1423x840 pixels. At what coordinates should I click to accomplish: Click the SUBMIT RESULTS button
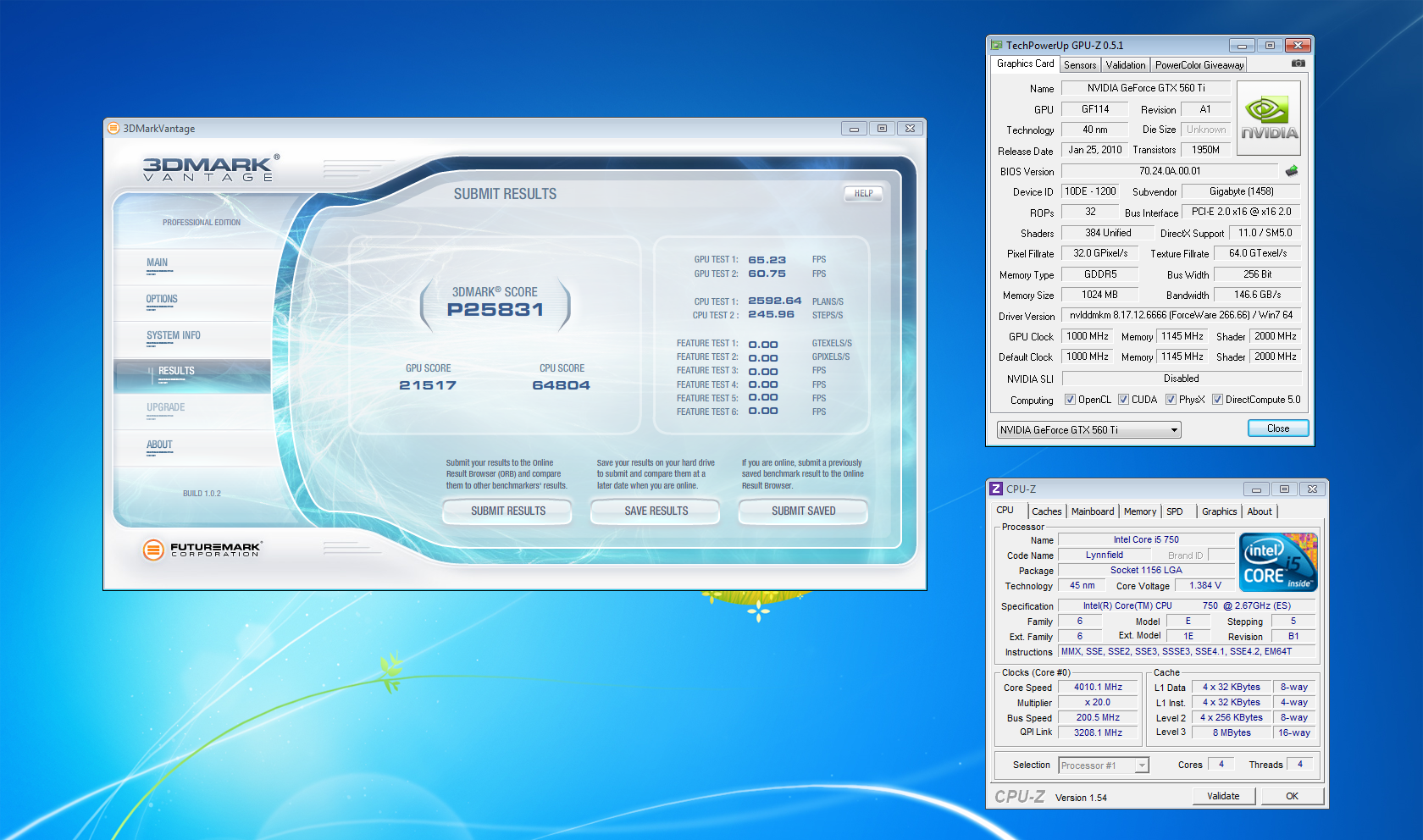click(507, 511)
